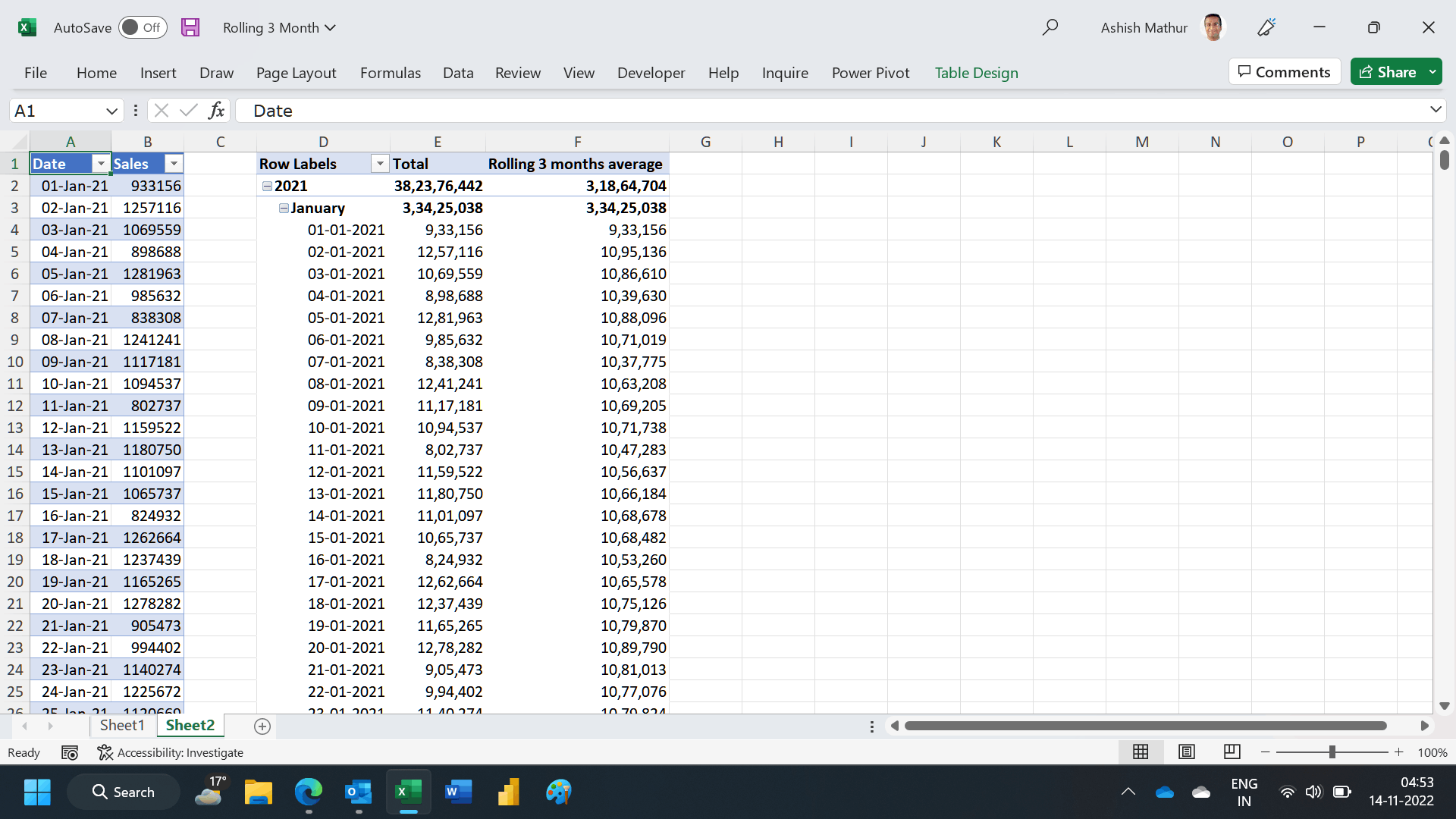Expand the formula bar chevron
Viewport: 1456px width, 819px height.
[1436, 110]
